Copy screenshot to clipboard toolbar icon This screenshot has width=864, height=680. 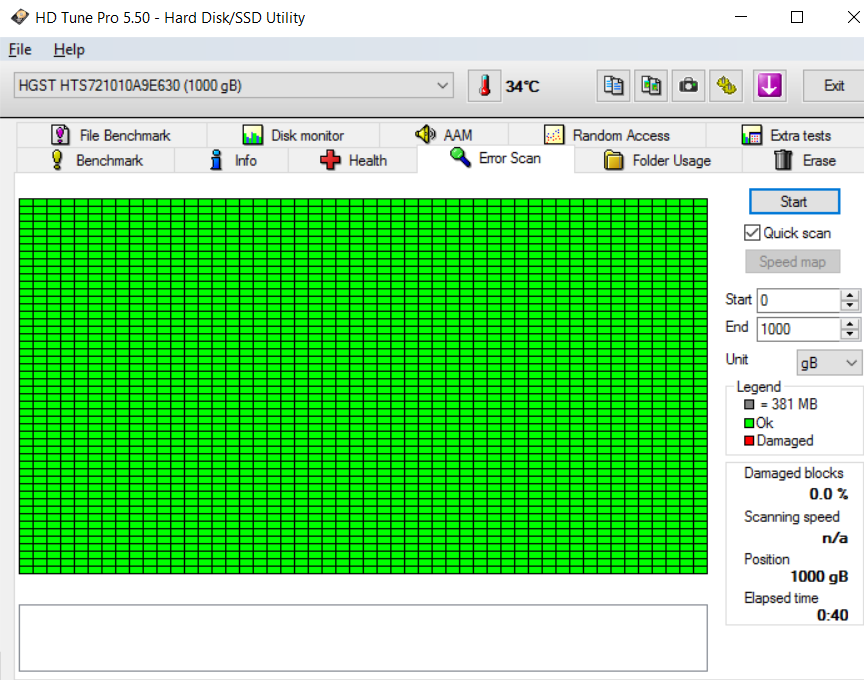pyautogui.click(x=651, y=85)
